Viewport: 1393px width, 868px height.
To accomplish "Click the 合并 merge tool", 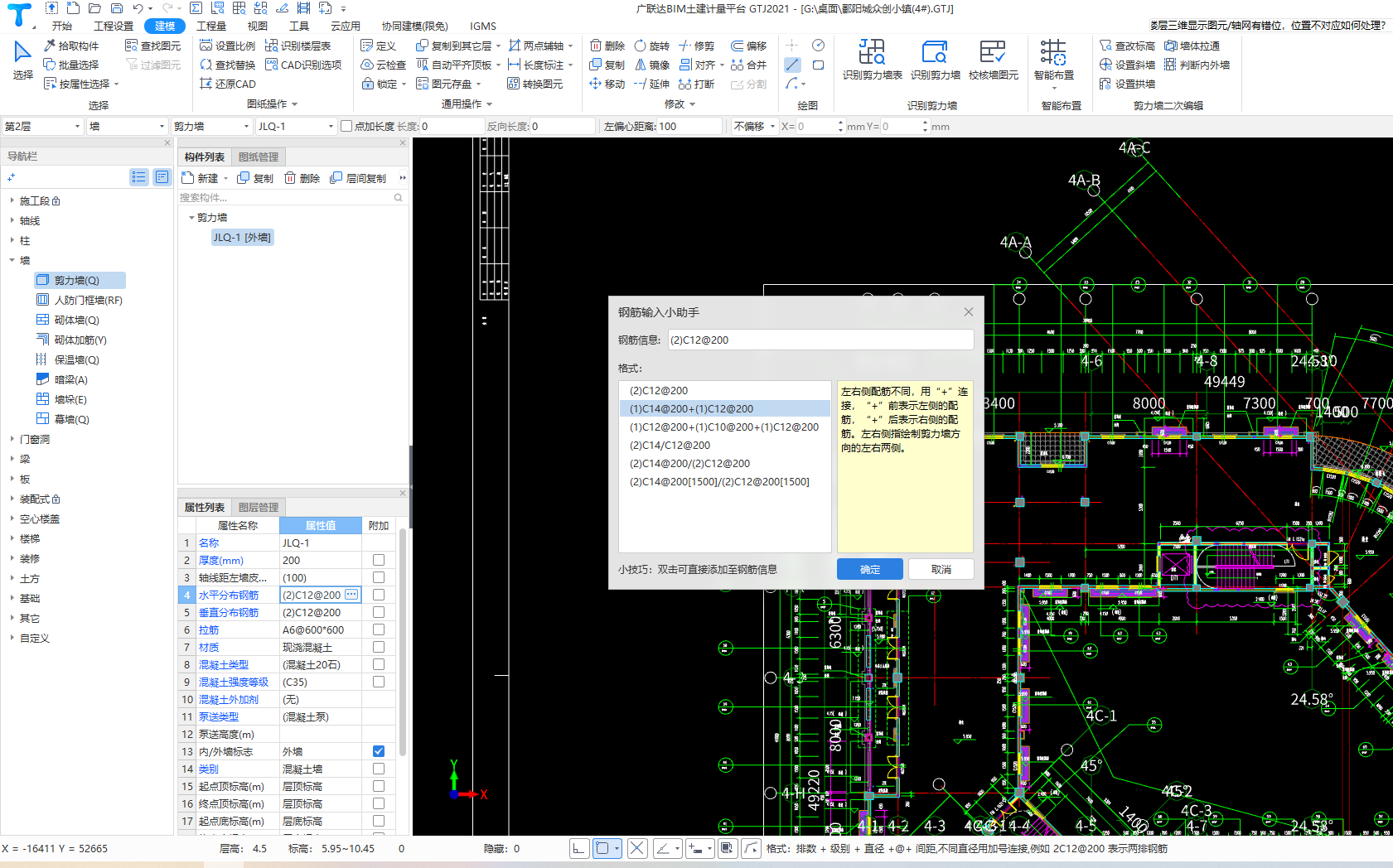I will coord(748,65).
